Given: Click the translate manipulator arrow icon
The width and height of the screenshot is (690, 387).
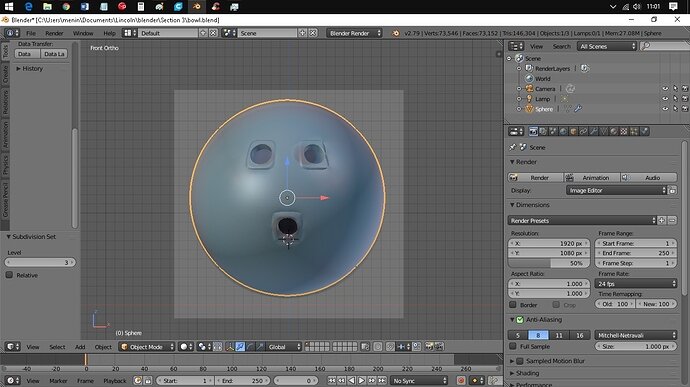Looking at the screenshot, I should pos(240,347).
